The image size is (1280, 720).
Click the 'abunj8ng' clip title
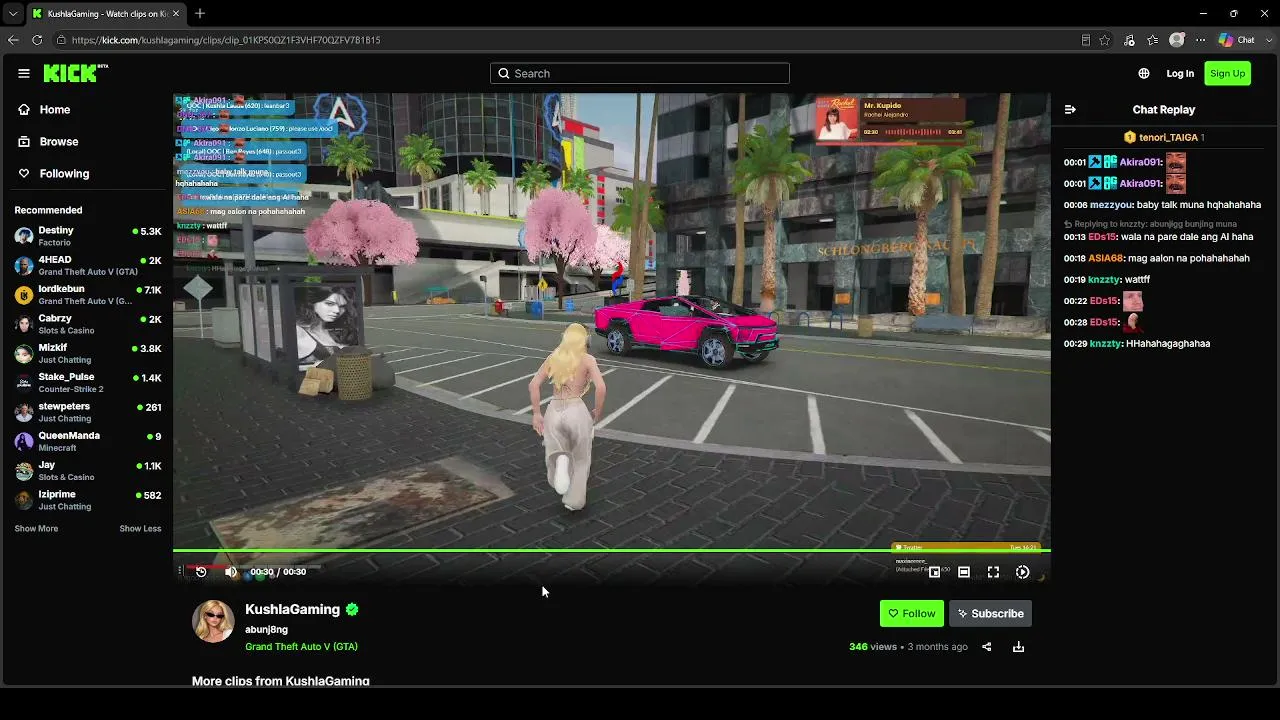[x=266, y=630]
